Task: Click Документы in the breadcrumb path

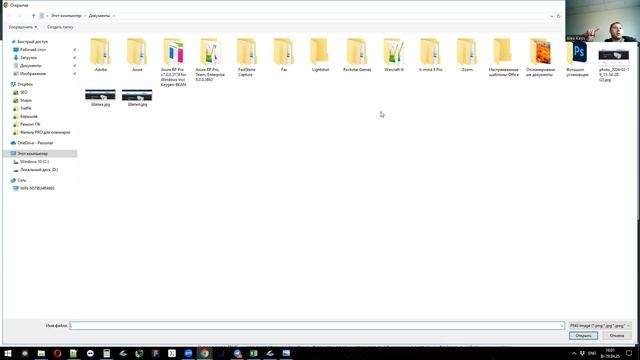Action: [x=99, y=16]
